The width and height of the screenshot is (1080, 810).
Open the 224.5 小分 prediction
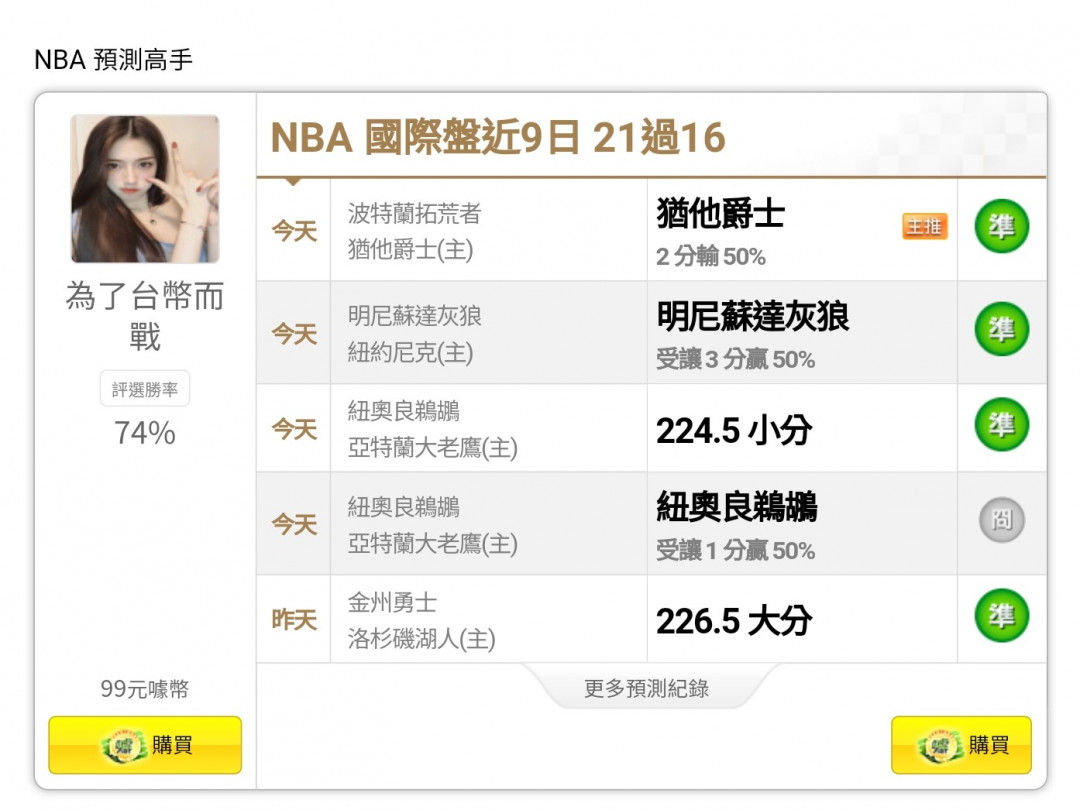click(x=733, y=431)
